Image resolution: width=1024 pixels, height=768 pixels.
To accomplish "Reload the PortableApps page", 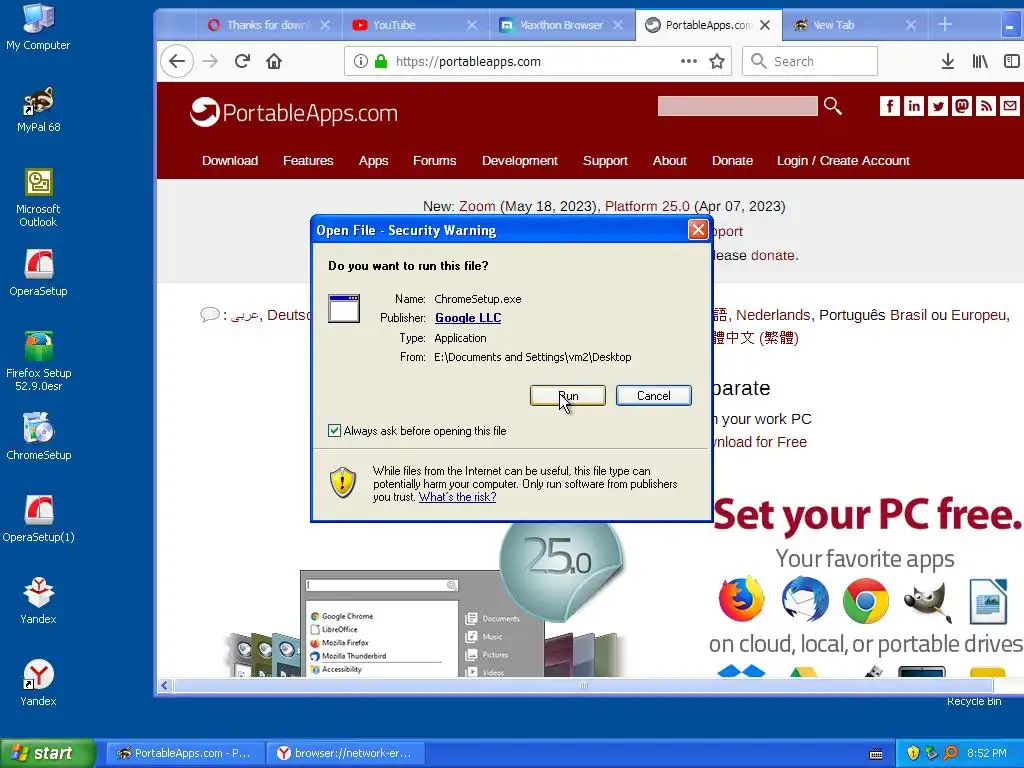I will 242,61.
